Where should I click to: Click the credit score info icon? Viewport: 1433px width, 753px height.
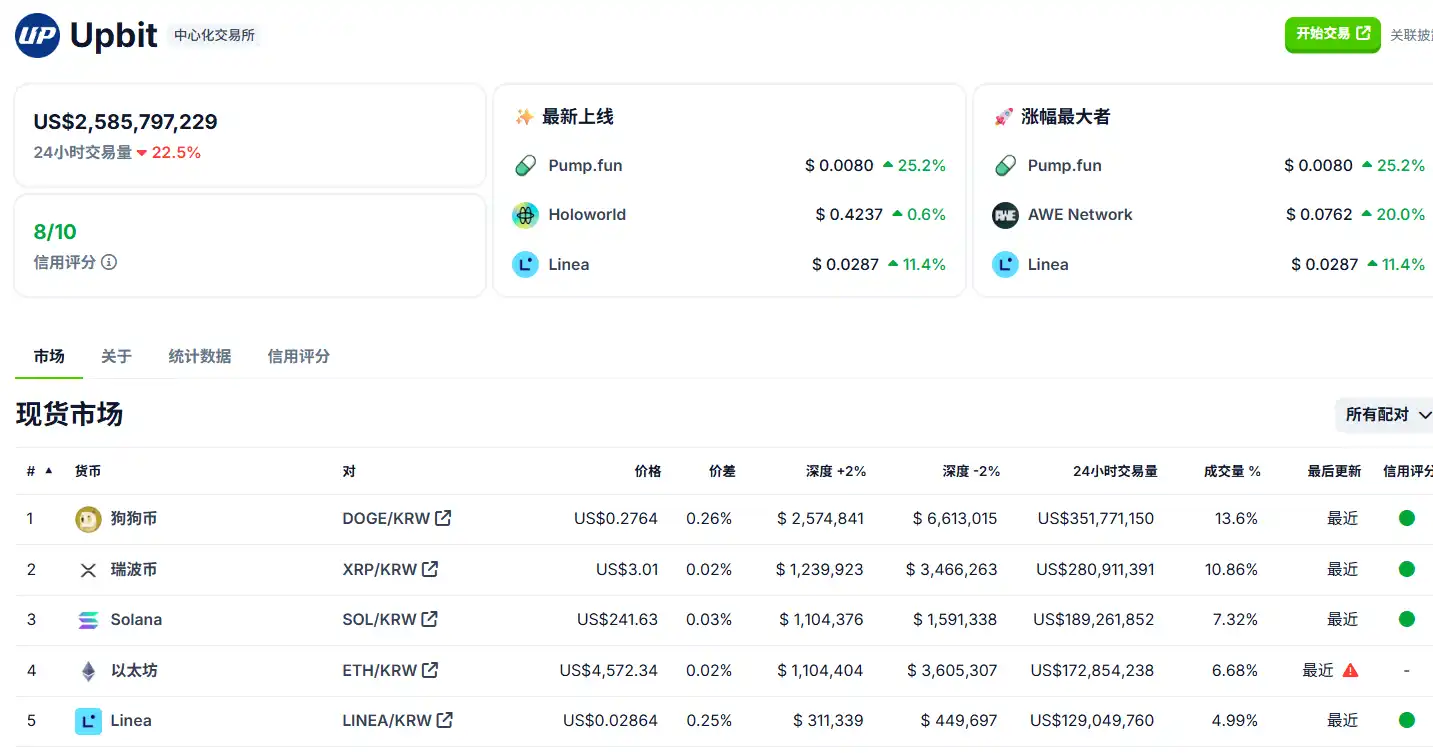point(109,262)
